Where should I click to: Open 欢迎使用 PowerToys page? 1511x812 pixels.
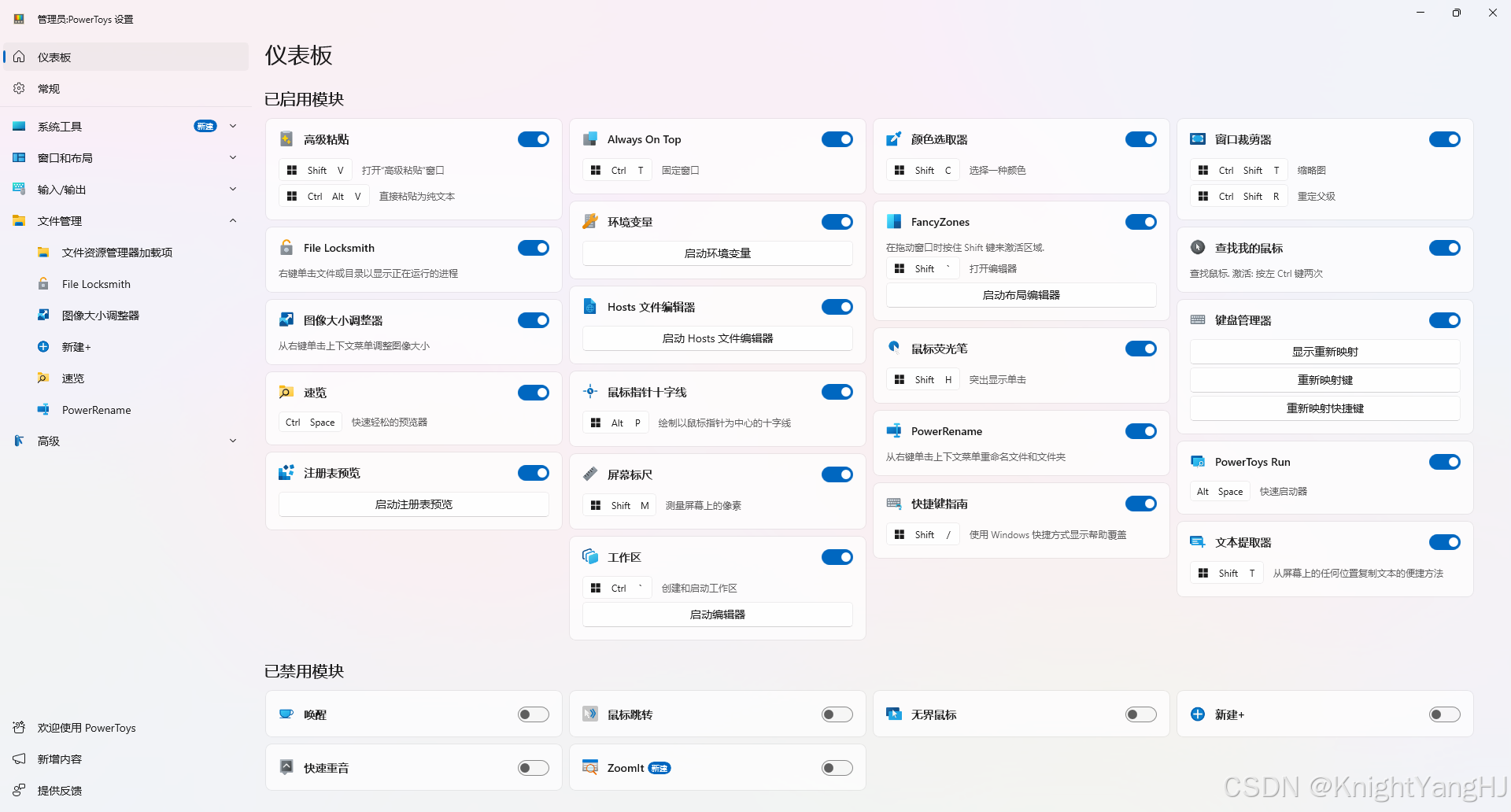coord(126,727)
